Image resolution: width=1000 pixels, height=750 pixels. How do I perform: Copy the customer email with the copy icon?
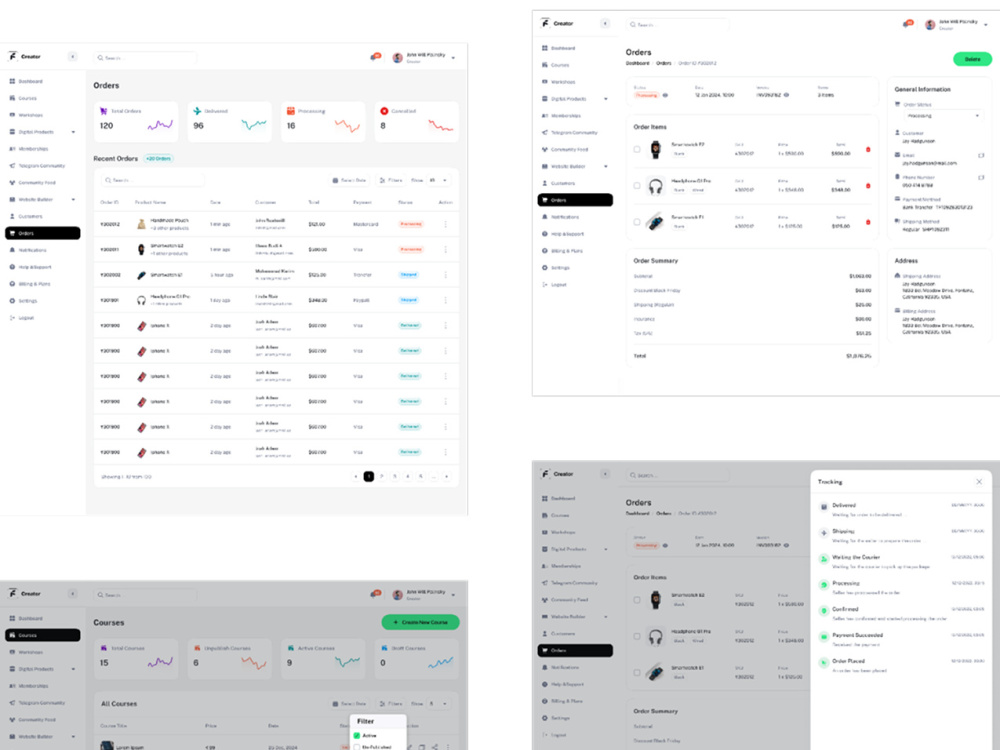click(x=981, y=155)
